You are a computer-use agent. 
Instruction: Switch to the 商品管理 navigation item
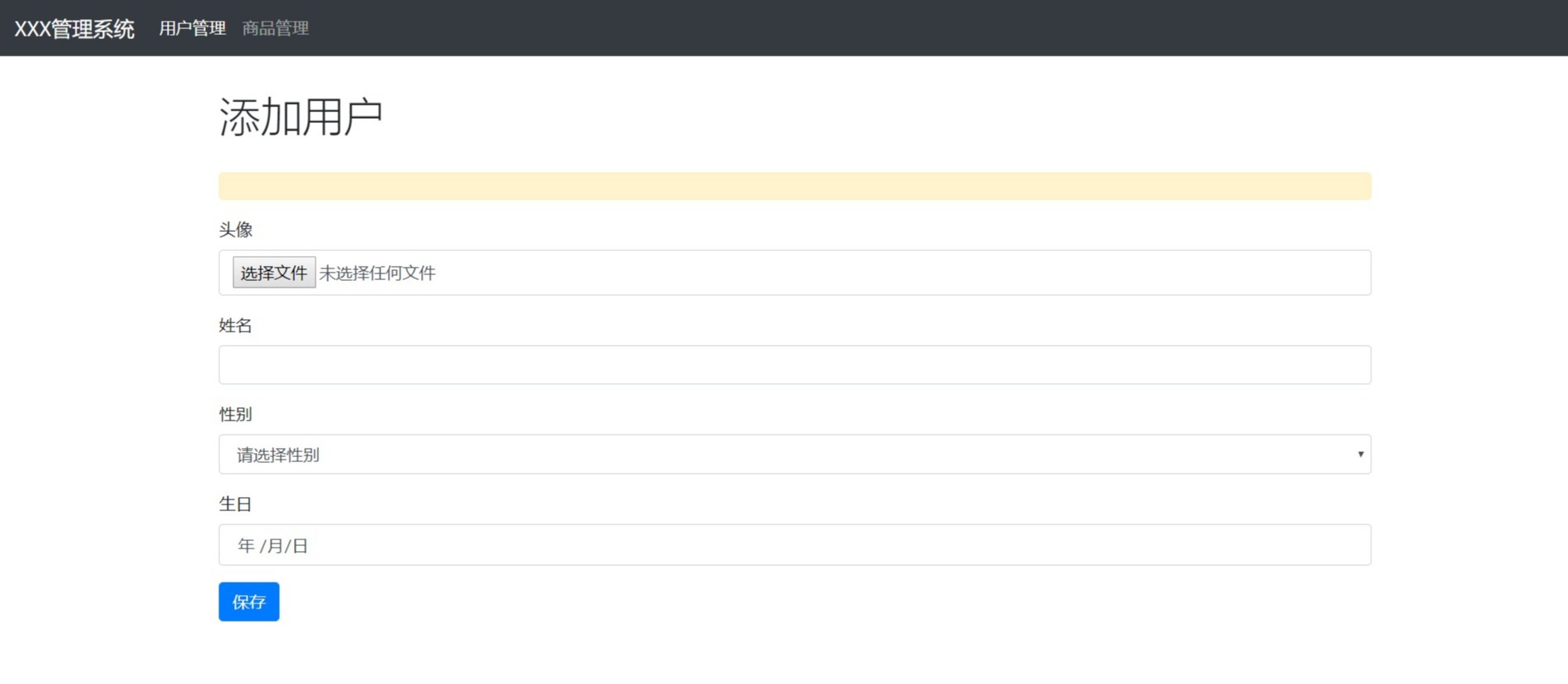pyautogui.click(x=275, y=28)
